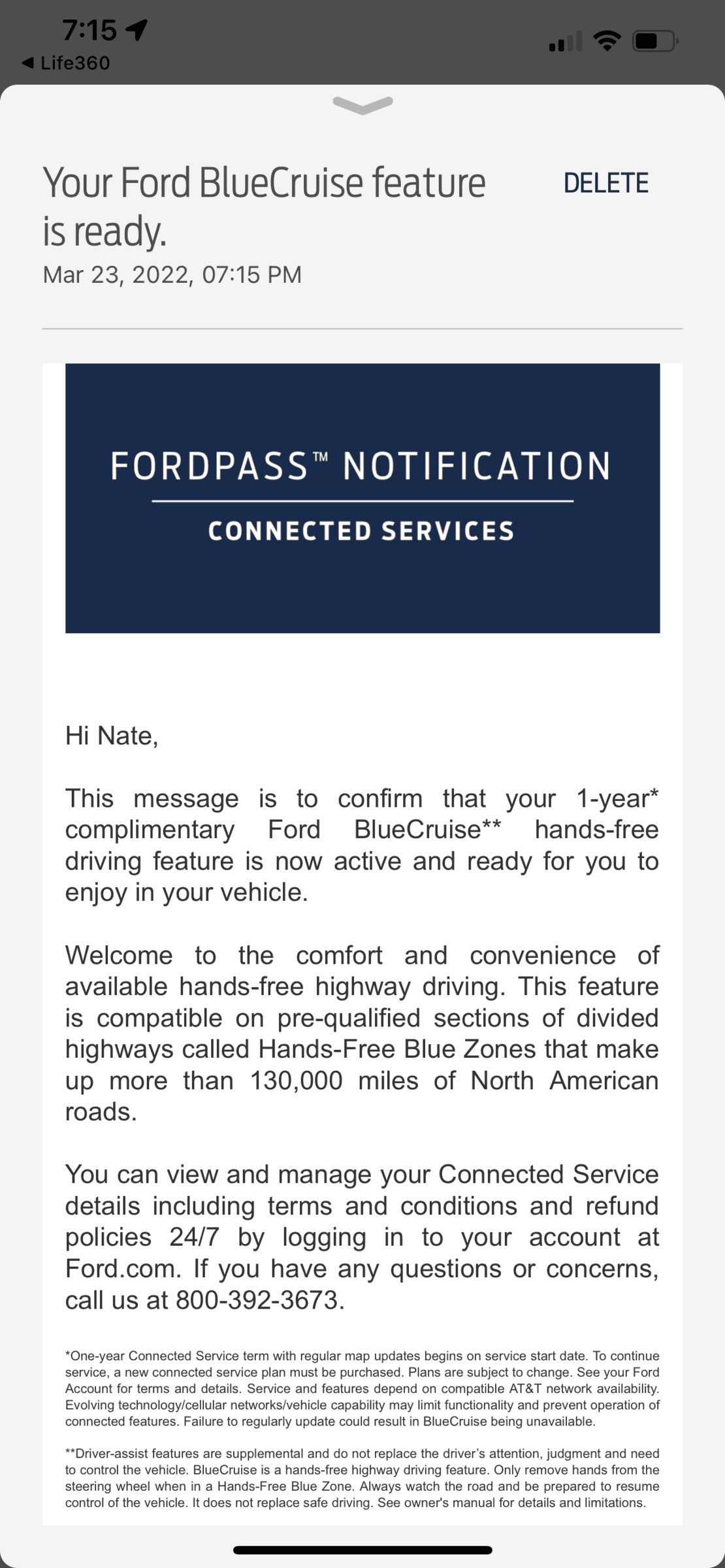Tap the location services arrow icon
The width and height of the screenshot is (725, 1568).
137,29
